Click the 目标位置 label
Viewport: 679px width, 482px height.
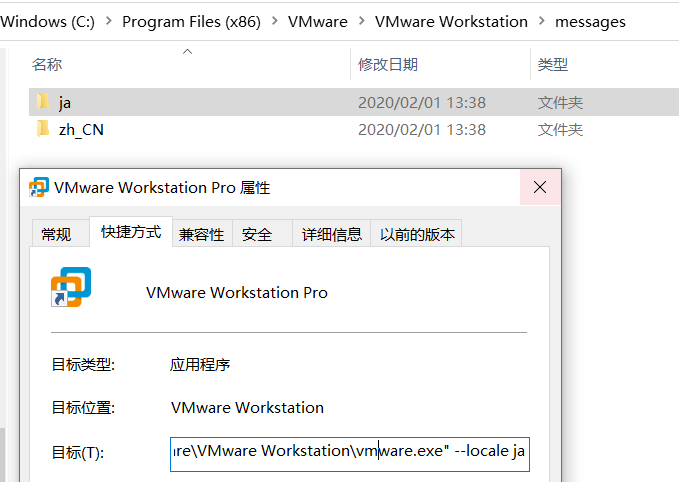coord(83,408)
